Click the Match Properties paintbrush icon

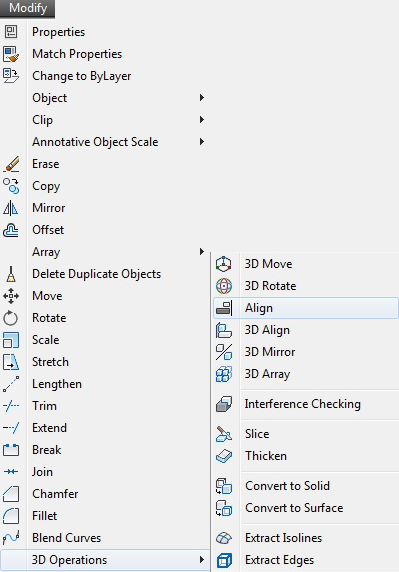click(x=11, y=54)
